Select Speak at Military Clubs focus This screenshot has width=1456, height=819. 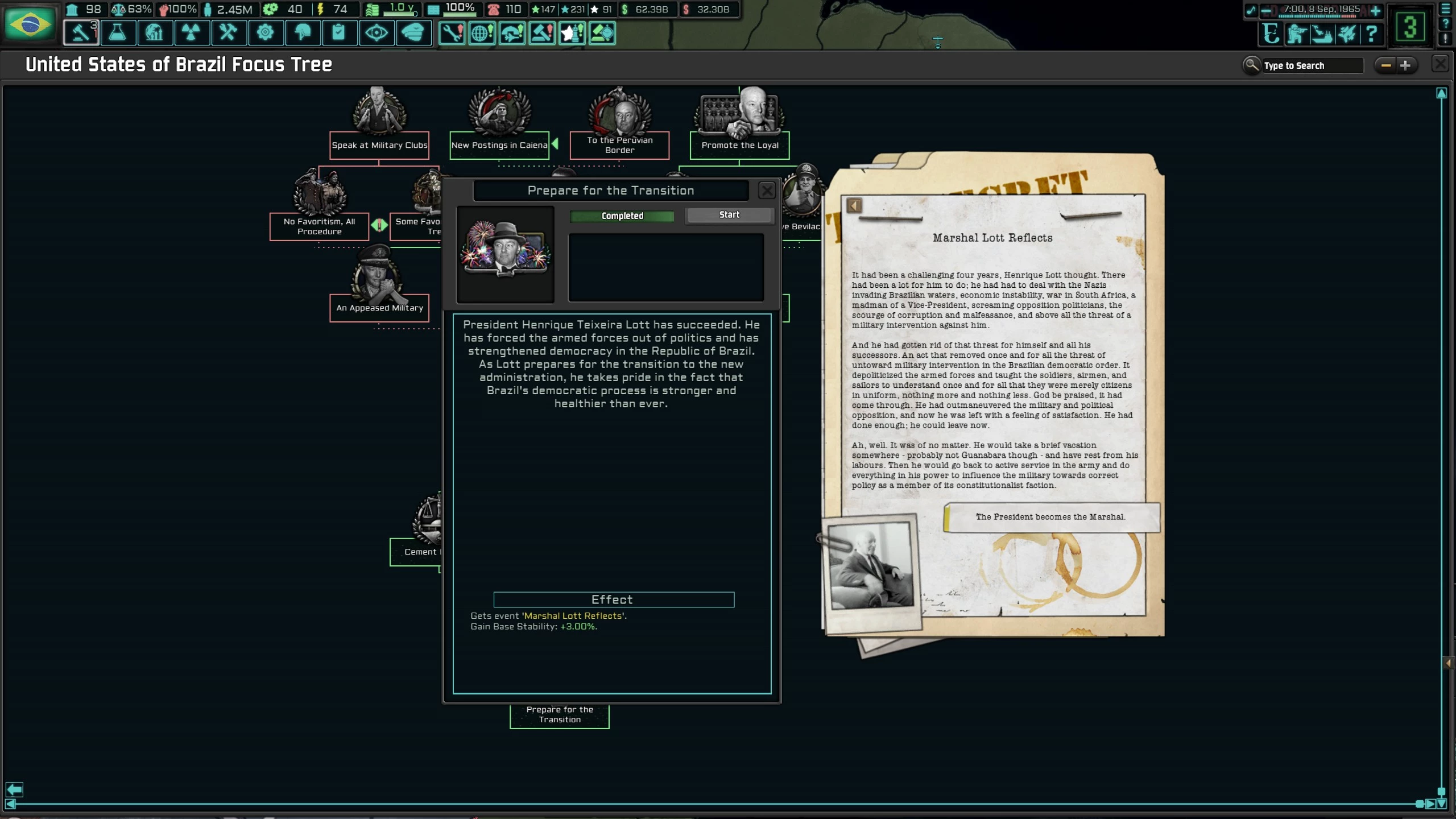pyautogui.click(x=379, y=146)
